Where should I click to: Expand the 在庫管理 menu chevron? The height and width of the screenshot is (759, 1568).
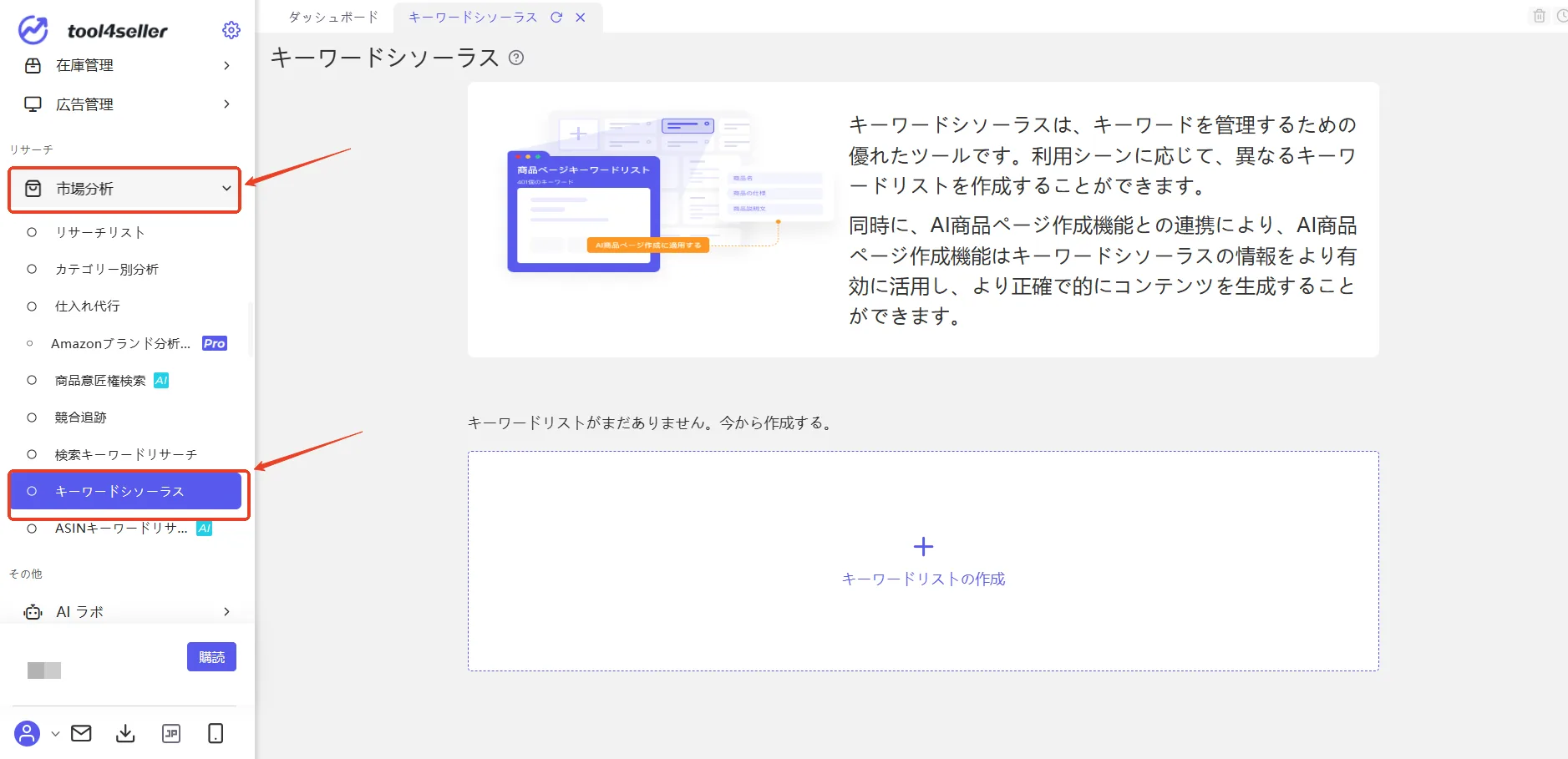pos(226,65)
